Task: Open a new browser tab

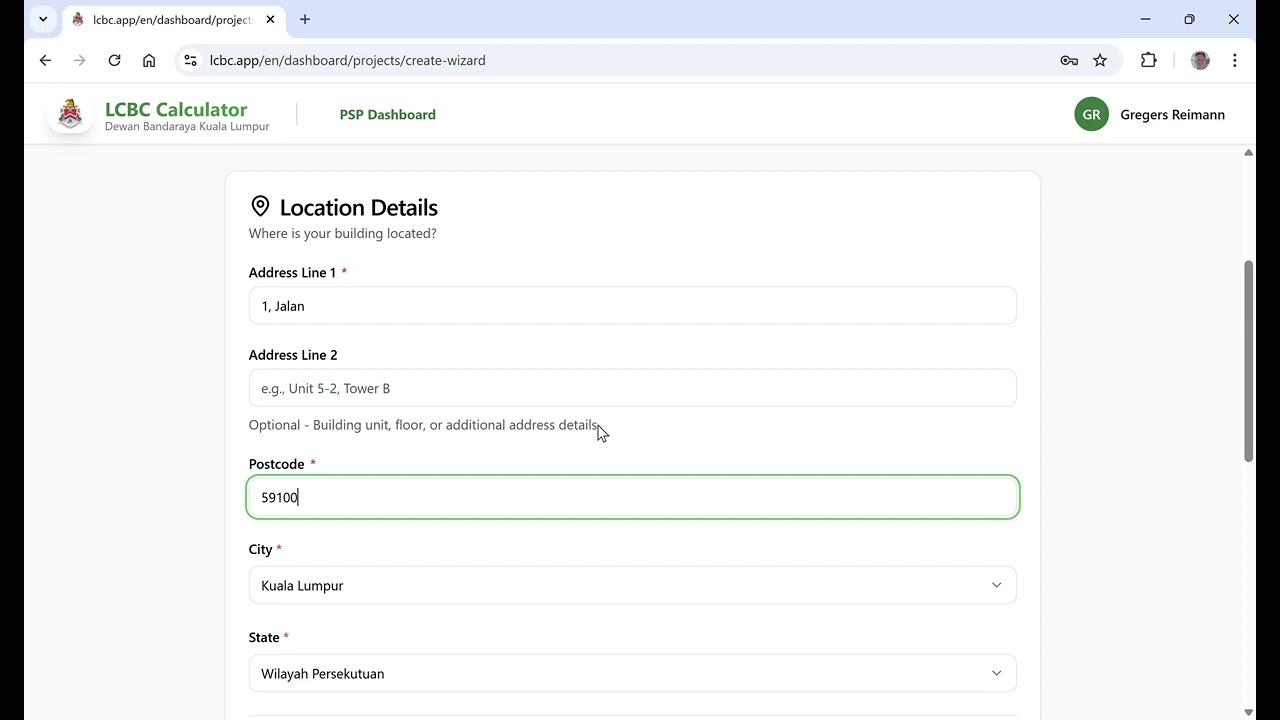Action: click(305, 19)
